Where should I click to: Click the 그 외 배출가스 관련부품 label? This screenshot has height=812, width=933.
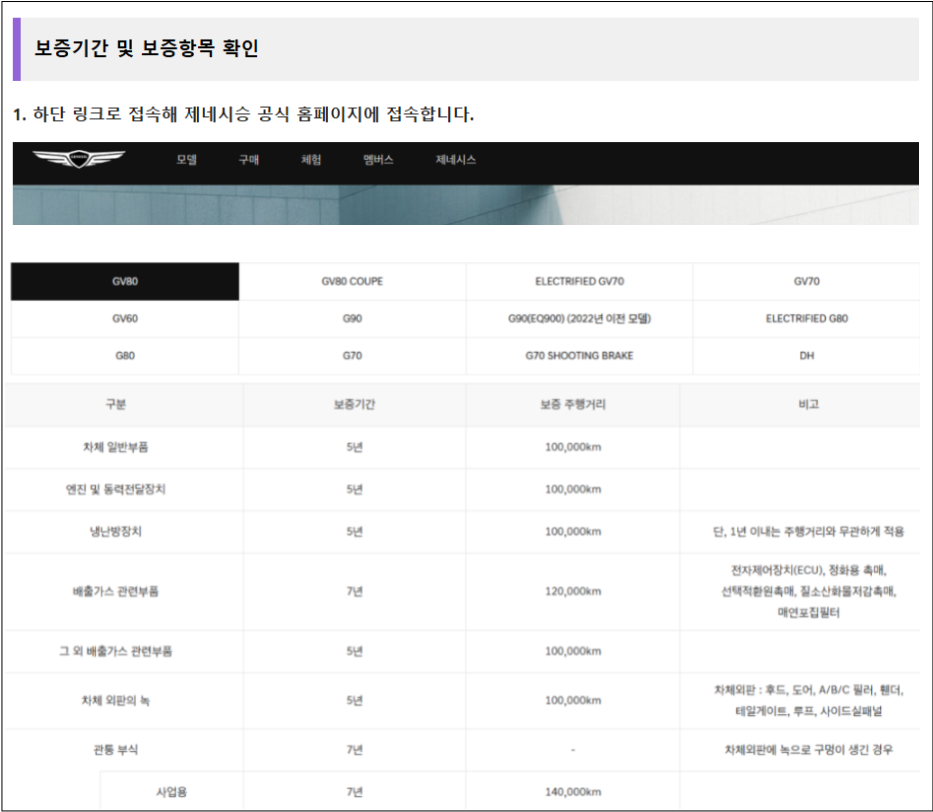coord(115,651)
